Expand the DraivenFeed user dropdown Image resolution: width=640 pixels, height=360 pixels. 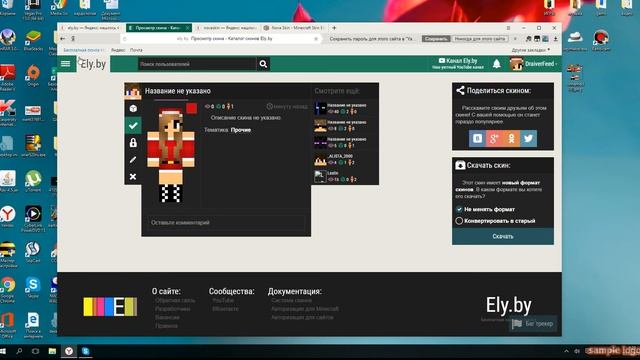pos(541,64)
